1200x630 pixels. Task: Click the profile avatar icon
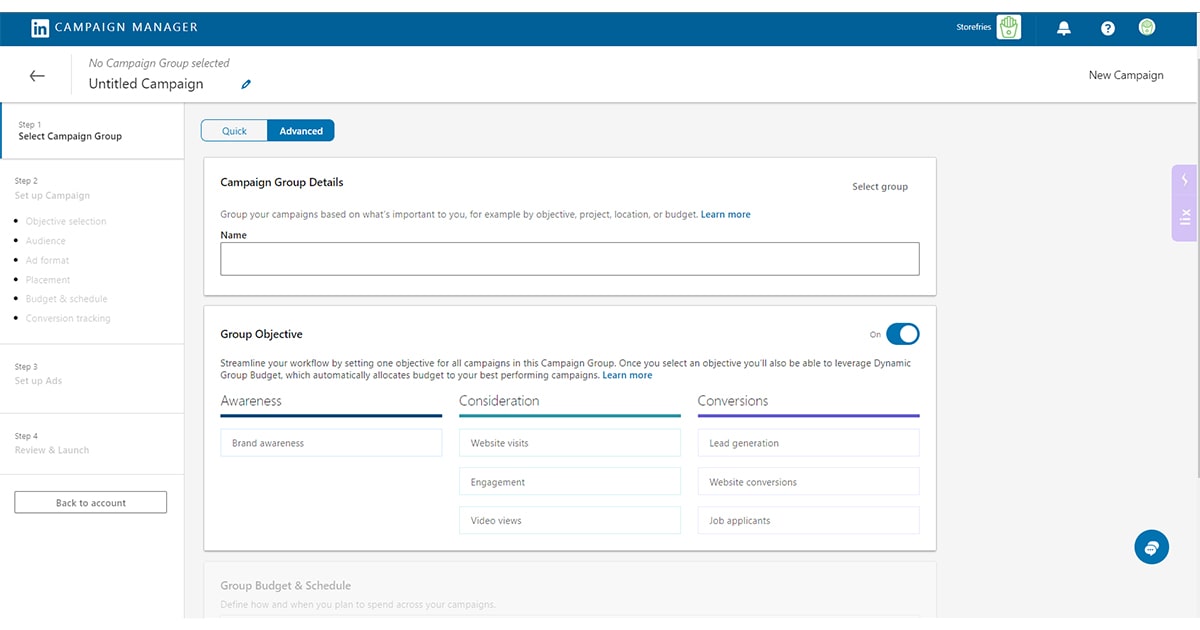(1147, 27)
